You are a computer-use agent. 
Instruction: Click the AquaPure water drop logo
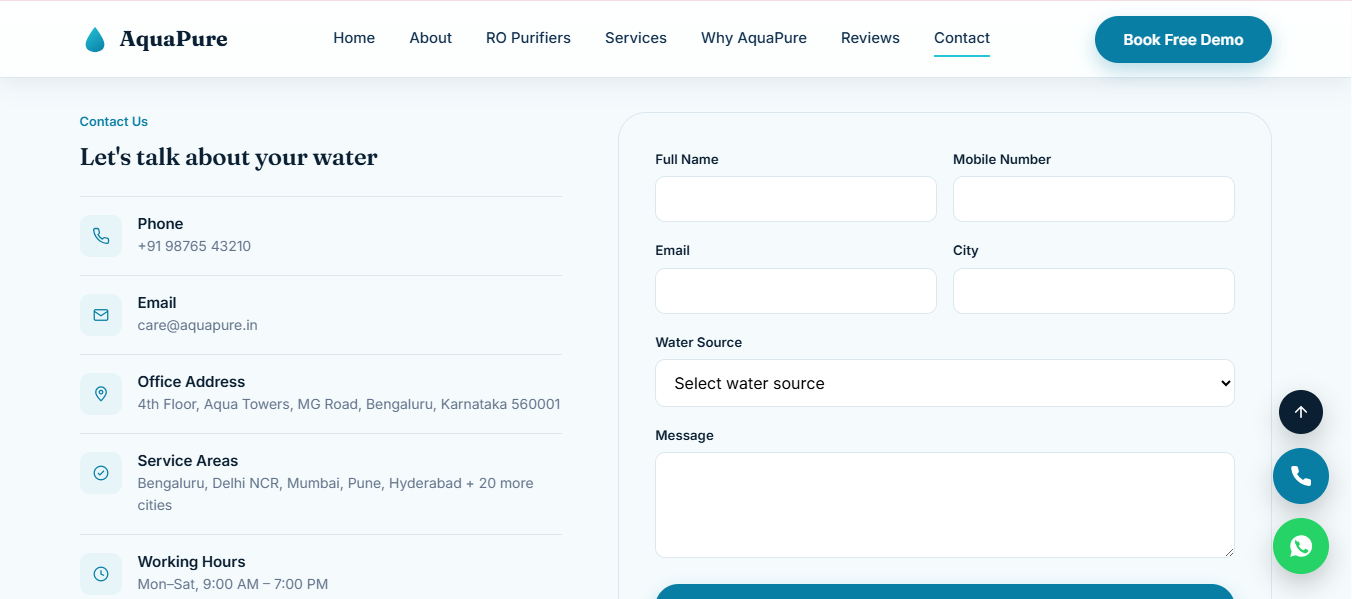pos(95,39)
